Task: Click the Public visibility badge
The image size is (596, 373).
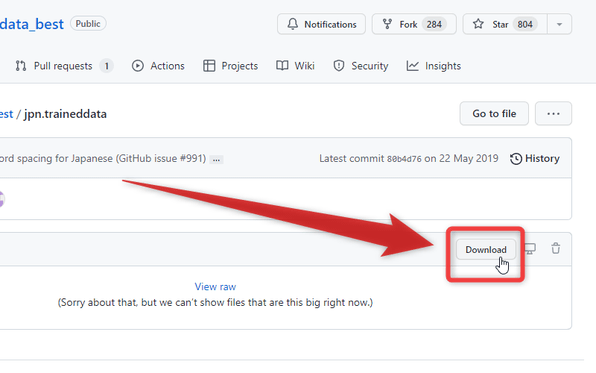Action: [x=88, y=24]
